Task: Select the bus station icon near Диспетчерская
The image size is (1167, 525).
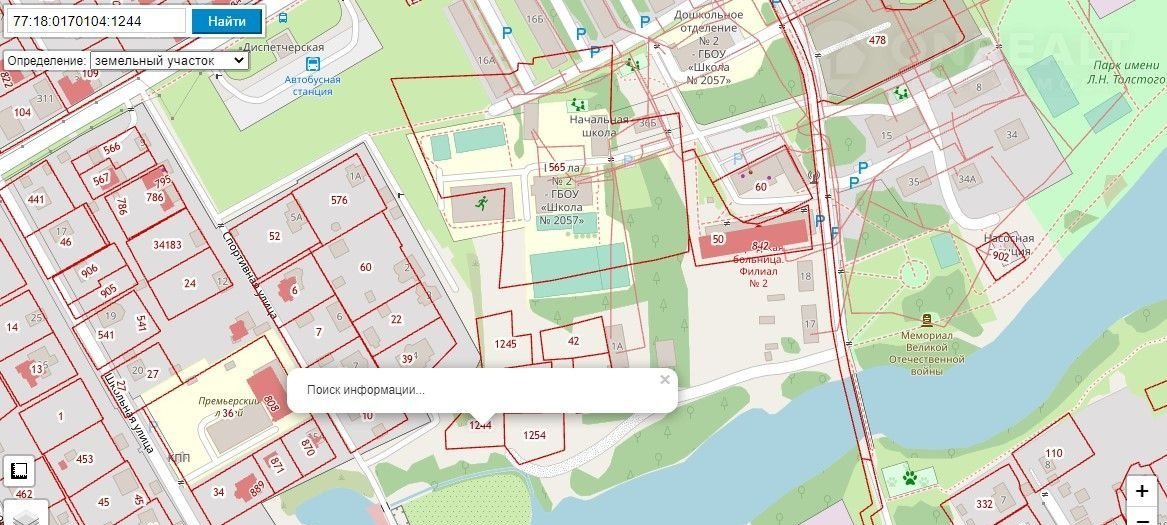Action: tap(313, 64)
